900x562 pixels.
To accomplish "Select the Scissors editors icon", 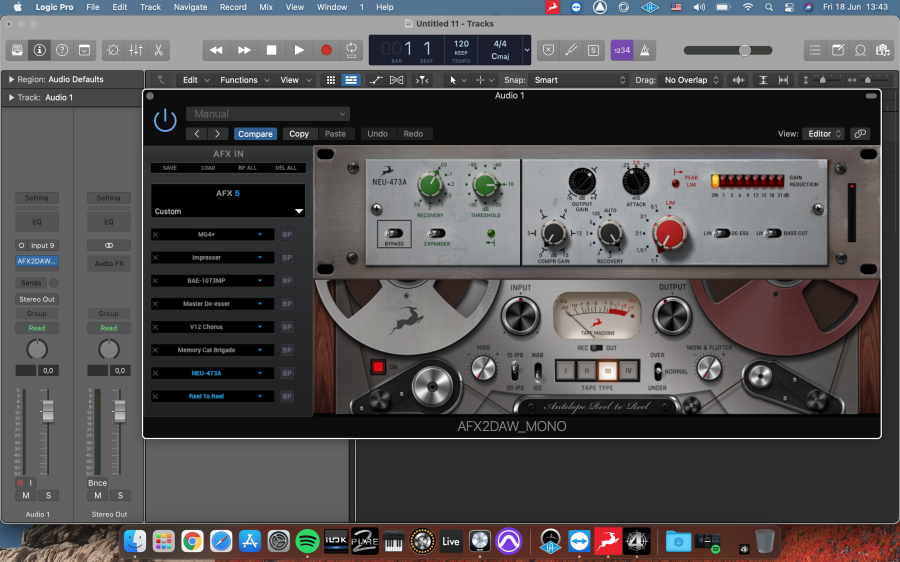I will 158,51.
